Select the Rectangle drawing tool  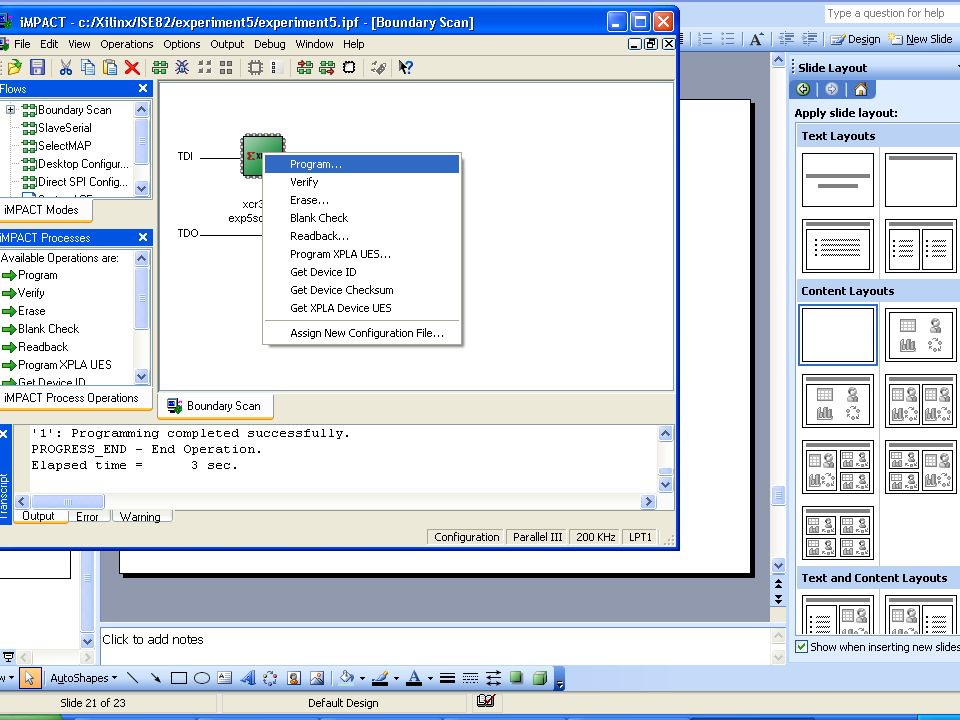[x=179, y=678]
